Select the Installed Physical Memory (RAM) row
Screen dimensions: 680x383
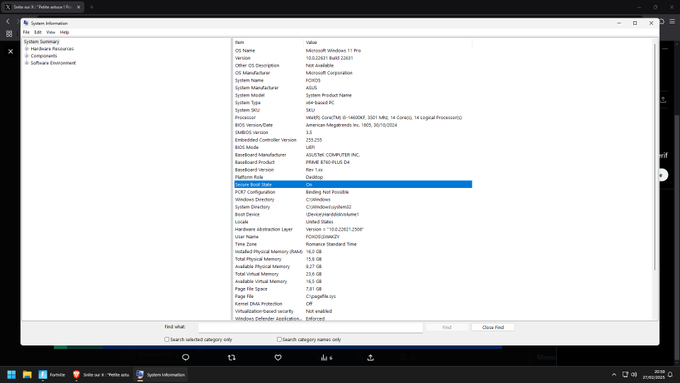click(353, 252)
